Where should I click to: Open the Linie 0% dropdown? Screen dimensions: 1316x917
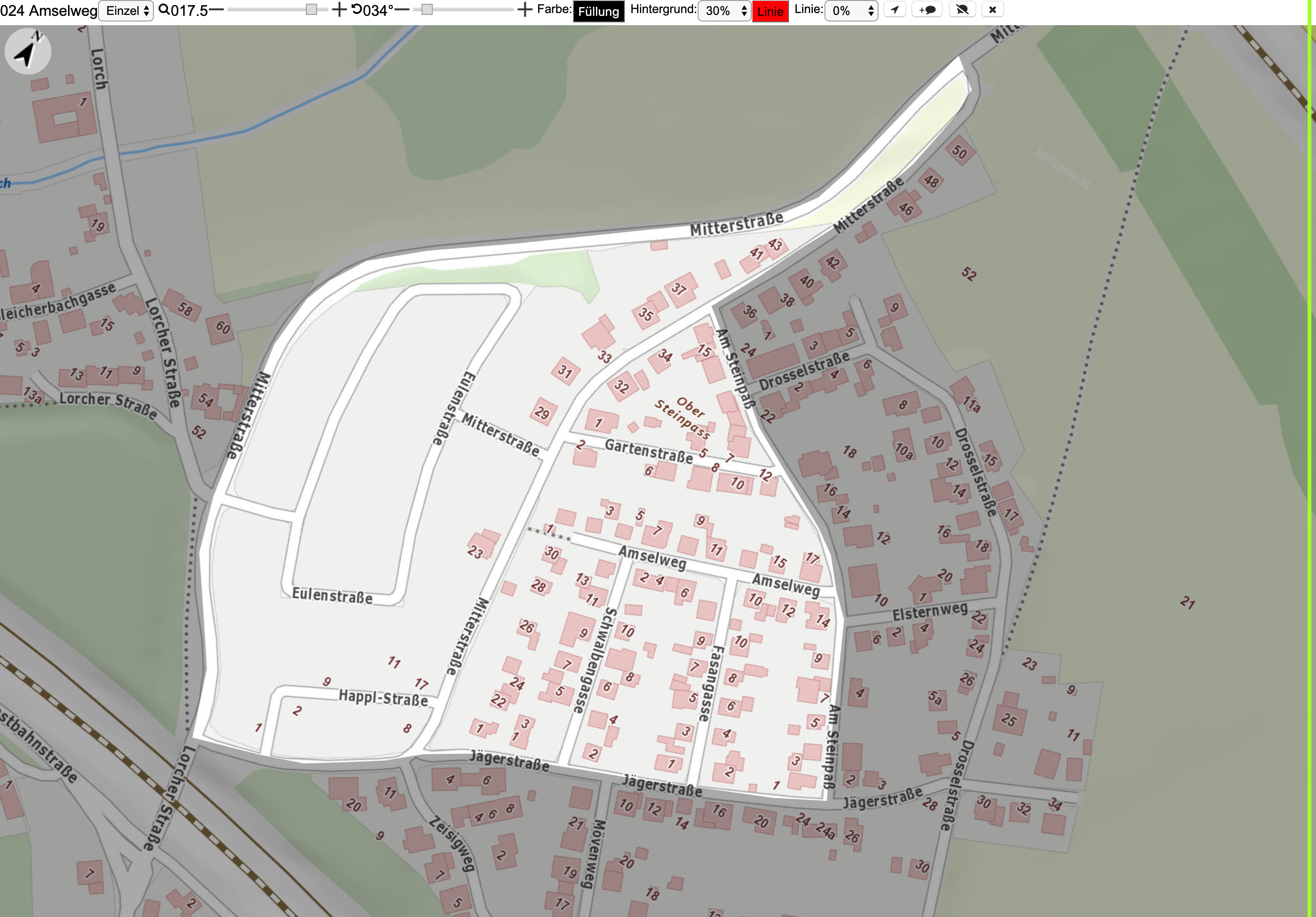click(851, 11)
